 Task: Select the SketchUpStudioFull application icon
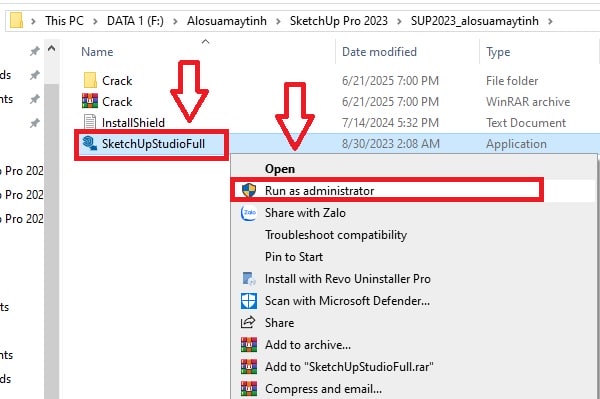click(x=90, y=143)
